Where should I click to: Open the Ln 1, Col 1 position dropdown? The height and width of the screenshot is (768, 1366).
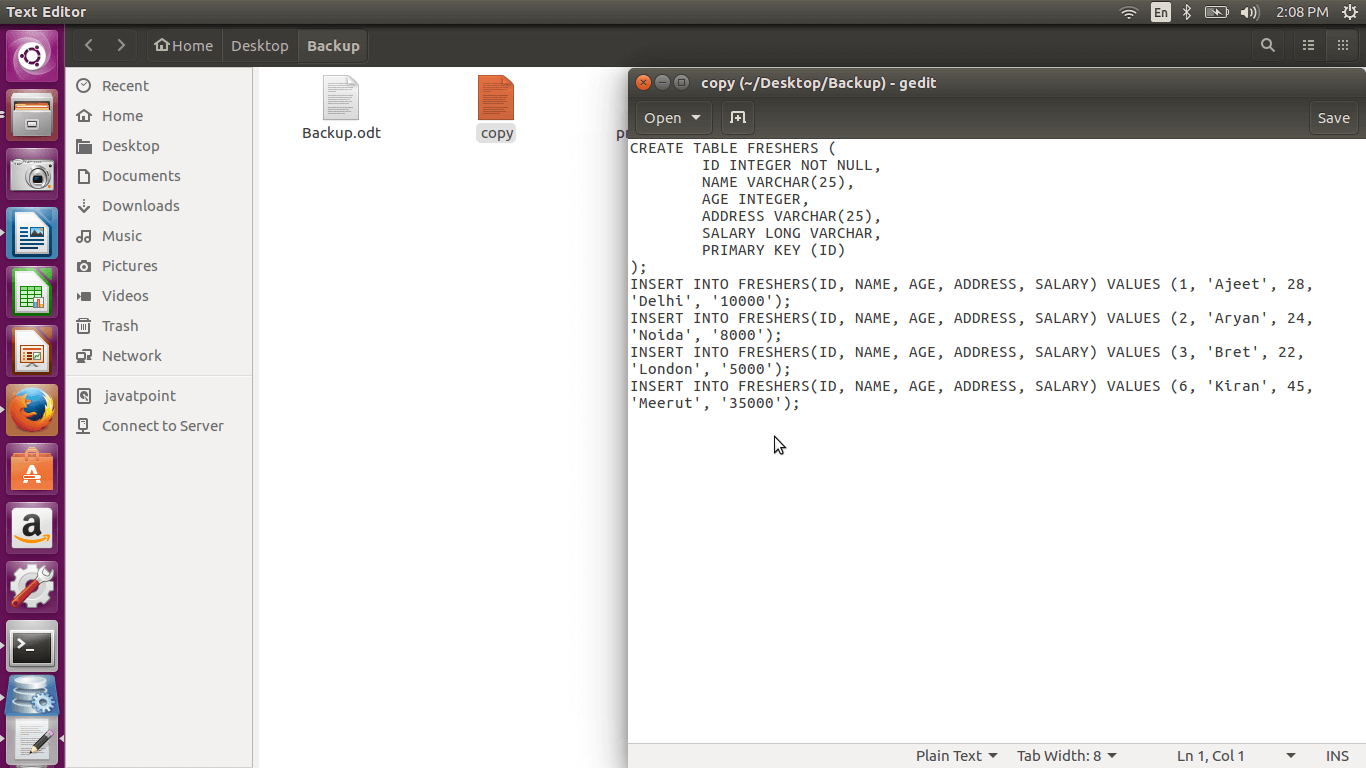(x=1236, y=756)
